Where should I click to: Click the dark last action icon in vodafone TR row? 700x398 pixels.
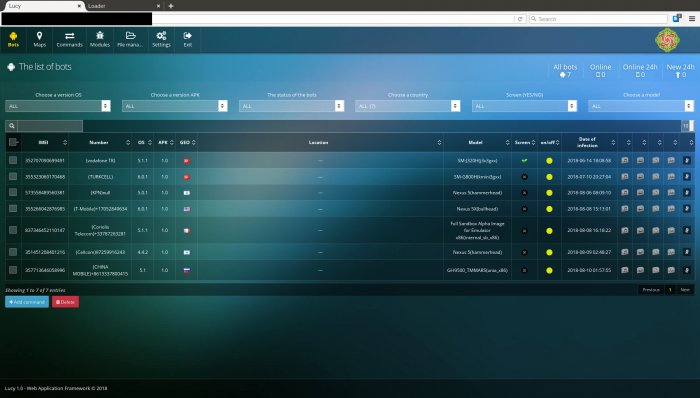click(x=687, y=160)
